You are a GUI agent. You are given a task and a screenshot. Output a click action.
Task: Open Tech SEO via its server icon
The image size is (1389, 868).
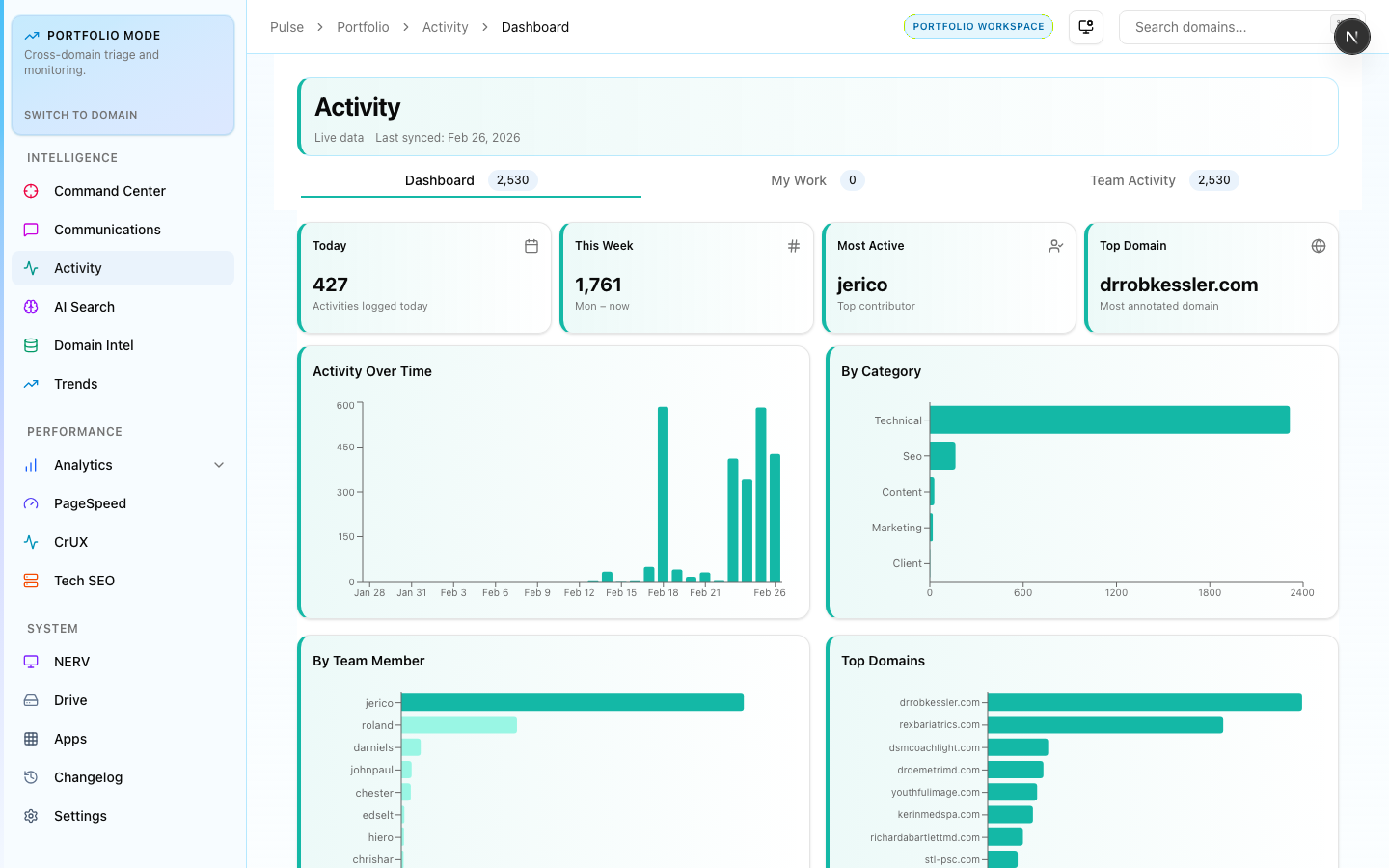pos(31,581)
